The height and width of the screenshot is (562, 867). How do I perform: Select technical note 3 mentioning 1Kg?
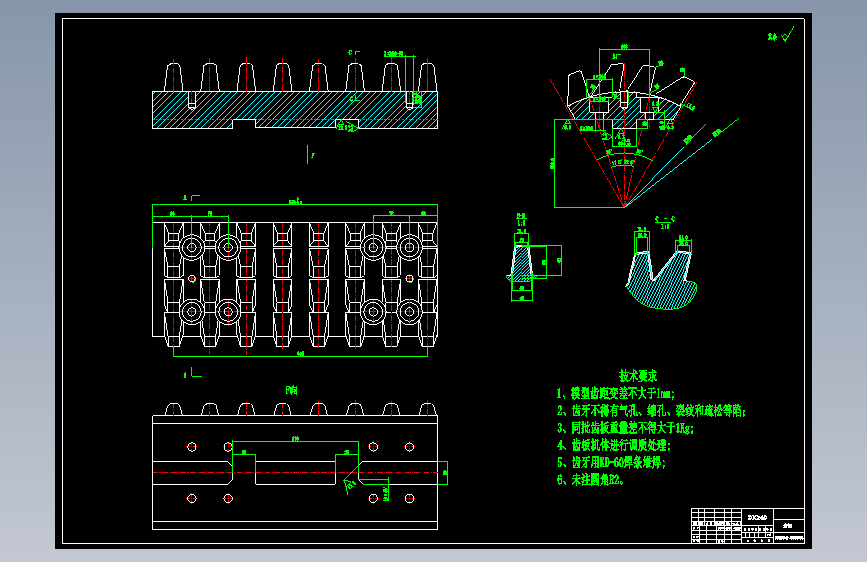(x=625, y=428)
